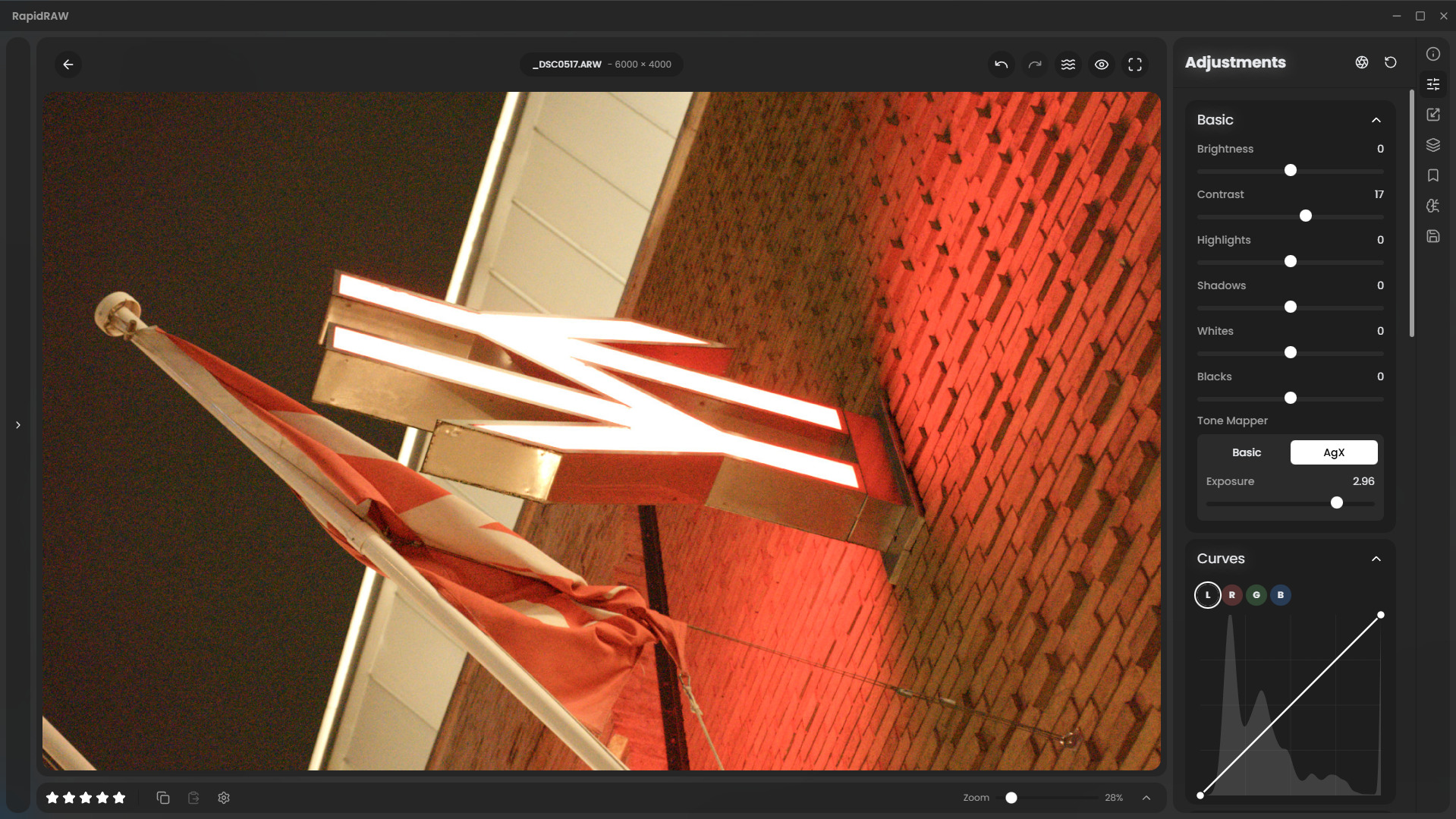Open the layers panel in the right sidebar

coord(1432,145)
